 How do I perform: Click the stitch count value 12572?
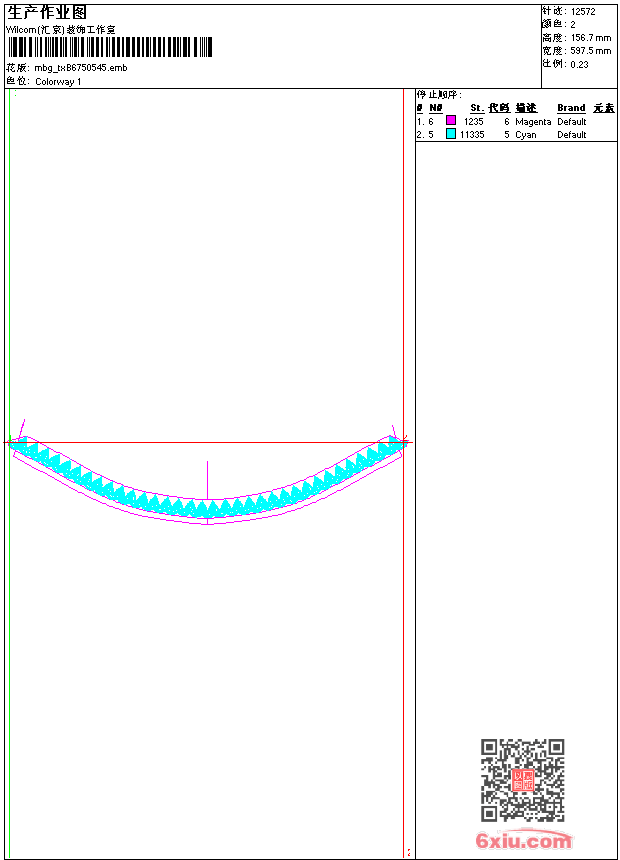(583, 11)
